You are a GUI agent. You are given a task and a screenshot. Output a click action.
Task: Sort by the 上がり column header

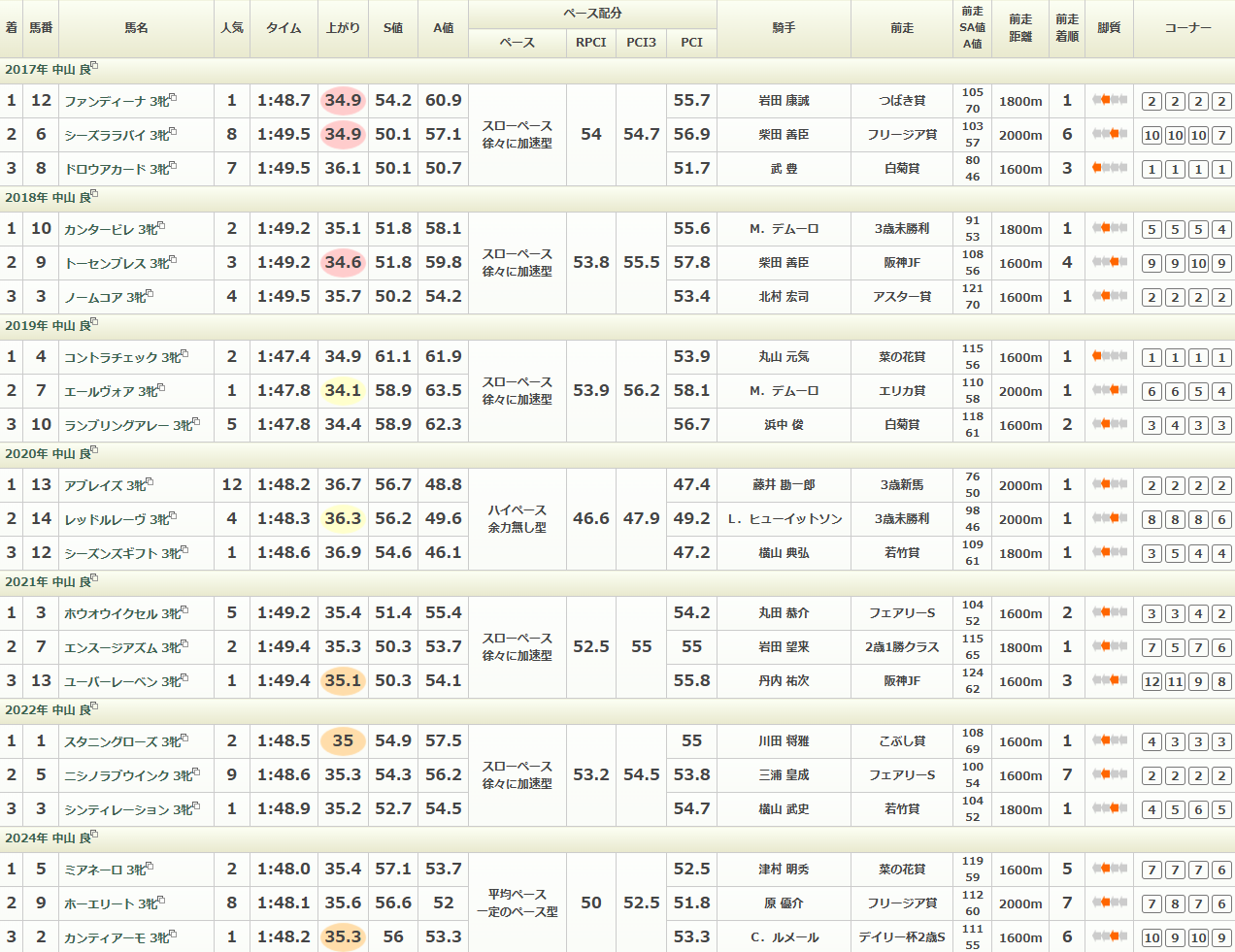click(343, 28)
